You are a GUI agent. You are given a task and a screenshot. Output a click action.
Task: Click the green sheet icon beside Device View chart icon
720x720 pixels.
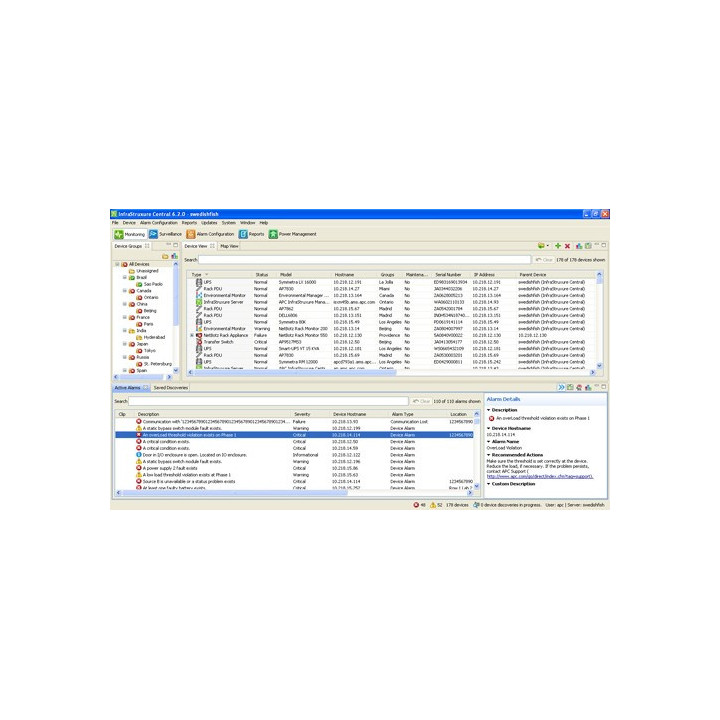[588, 246]
